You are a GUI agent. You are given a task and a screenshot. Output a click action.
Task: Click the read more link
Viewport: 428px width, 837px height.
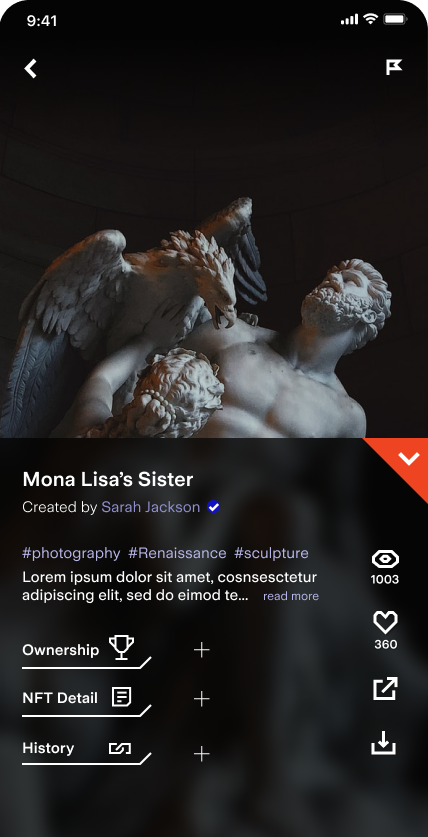[291, 596]
